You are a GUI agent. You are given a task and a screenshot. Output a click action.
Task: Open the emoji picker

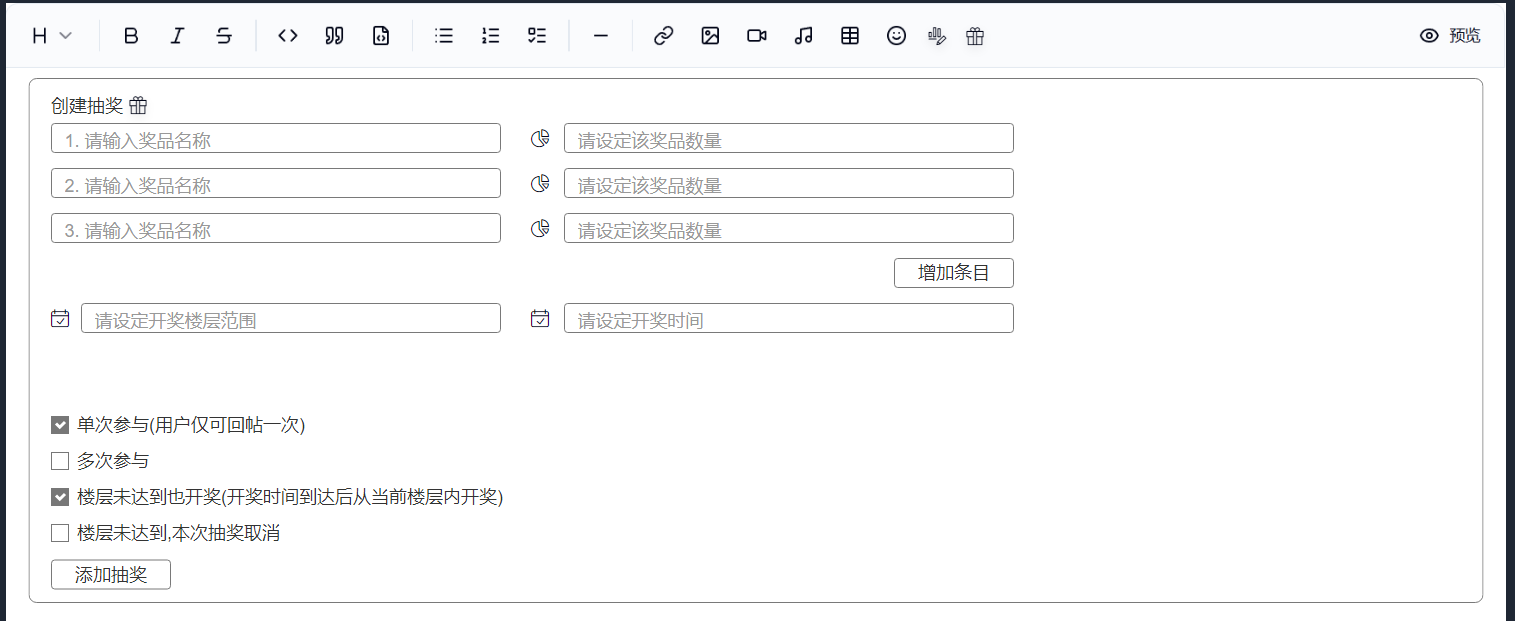click(896, 36)
